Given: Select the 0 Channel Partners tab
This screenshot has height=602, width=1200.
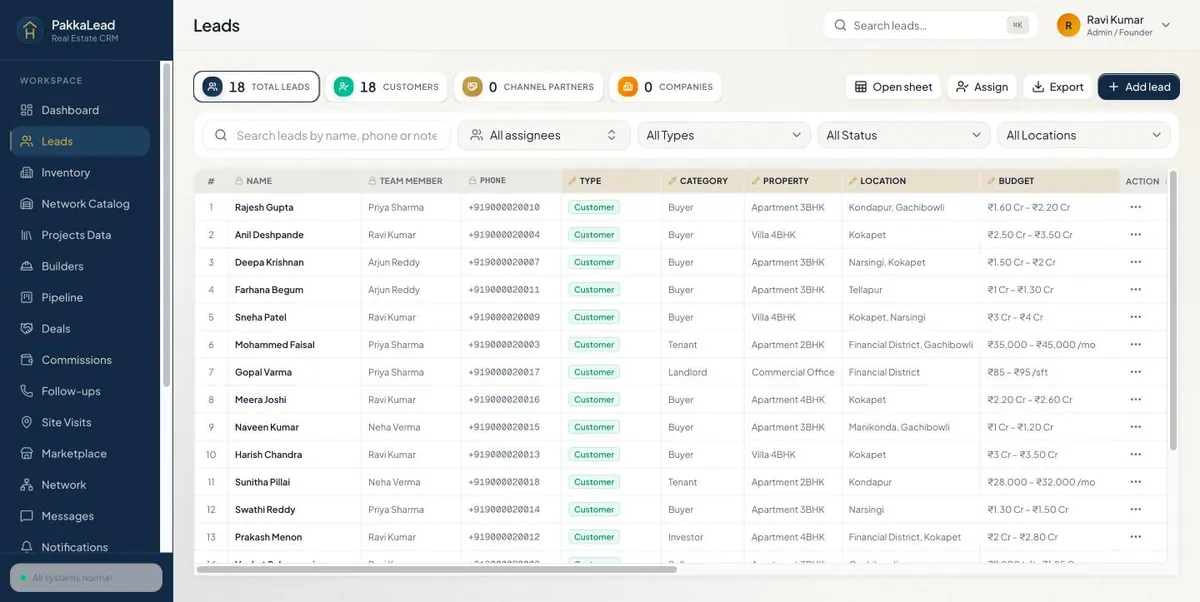Looking at the screenshot, I should 528,87.
